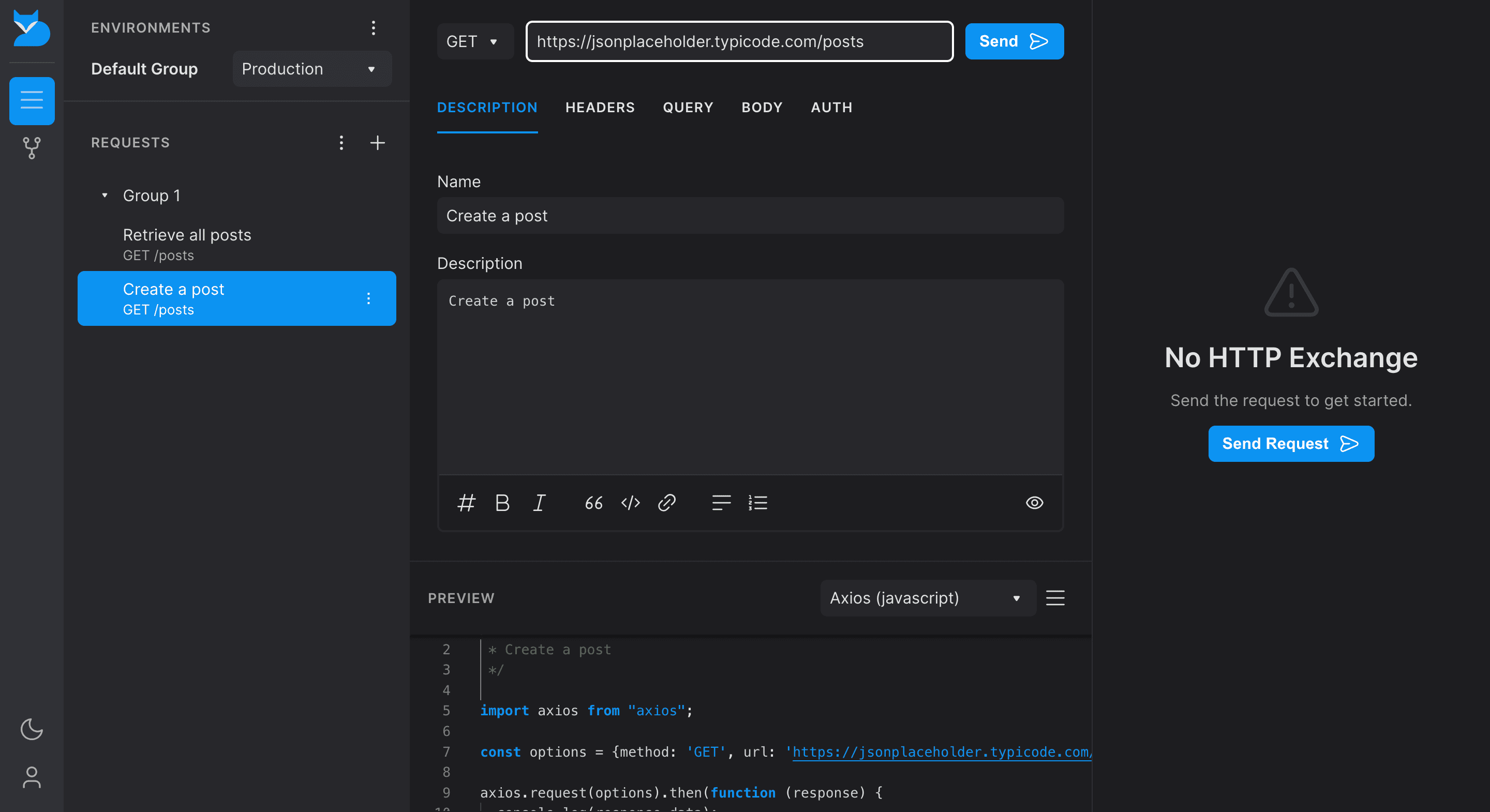Insert numbered list in description editor
The height and width of the screenshot is (812, 1490).
(758, 503)
